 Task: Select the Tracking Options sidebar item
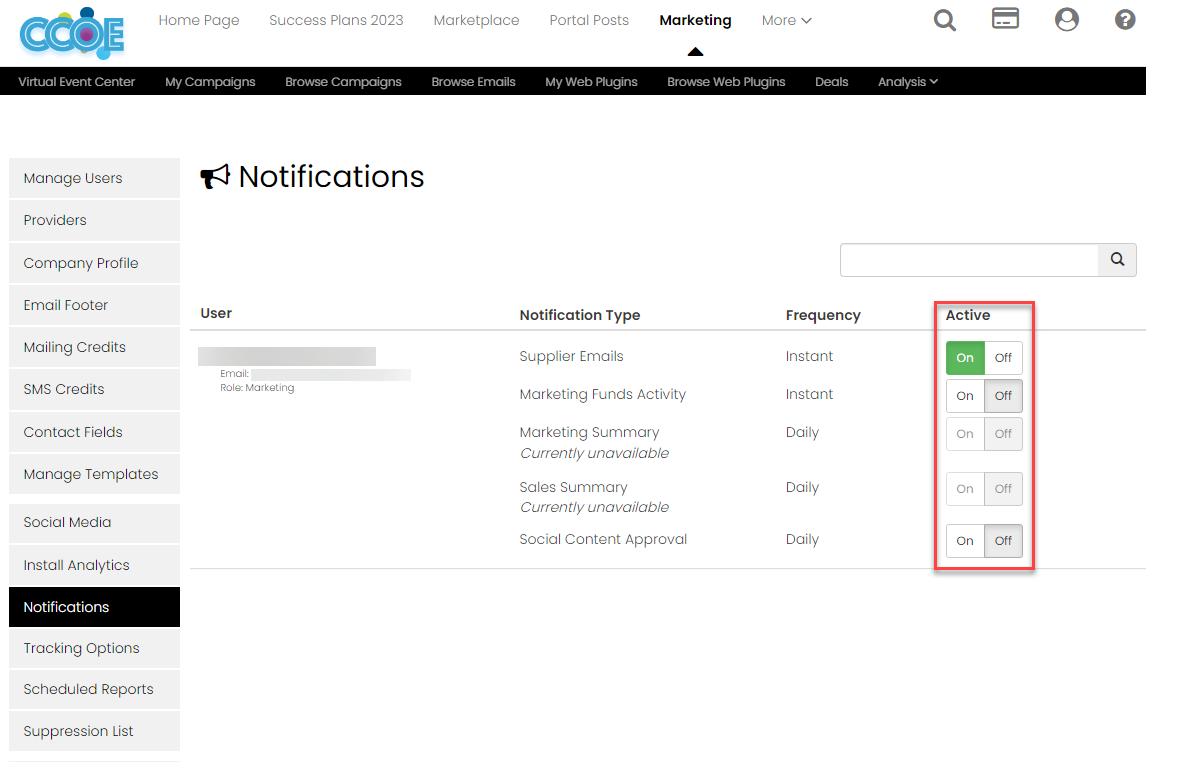pyautogui.click(x=81, y=648)
